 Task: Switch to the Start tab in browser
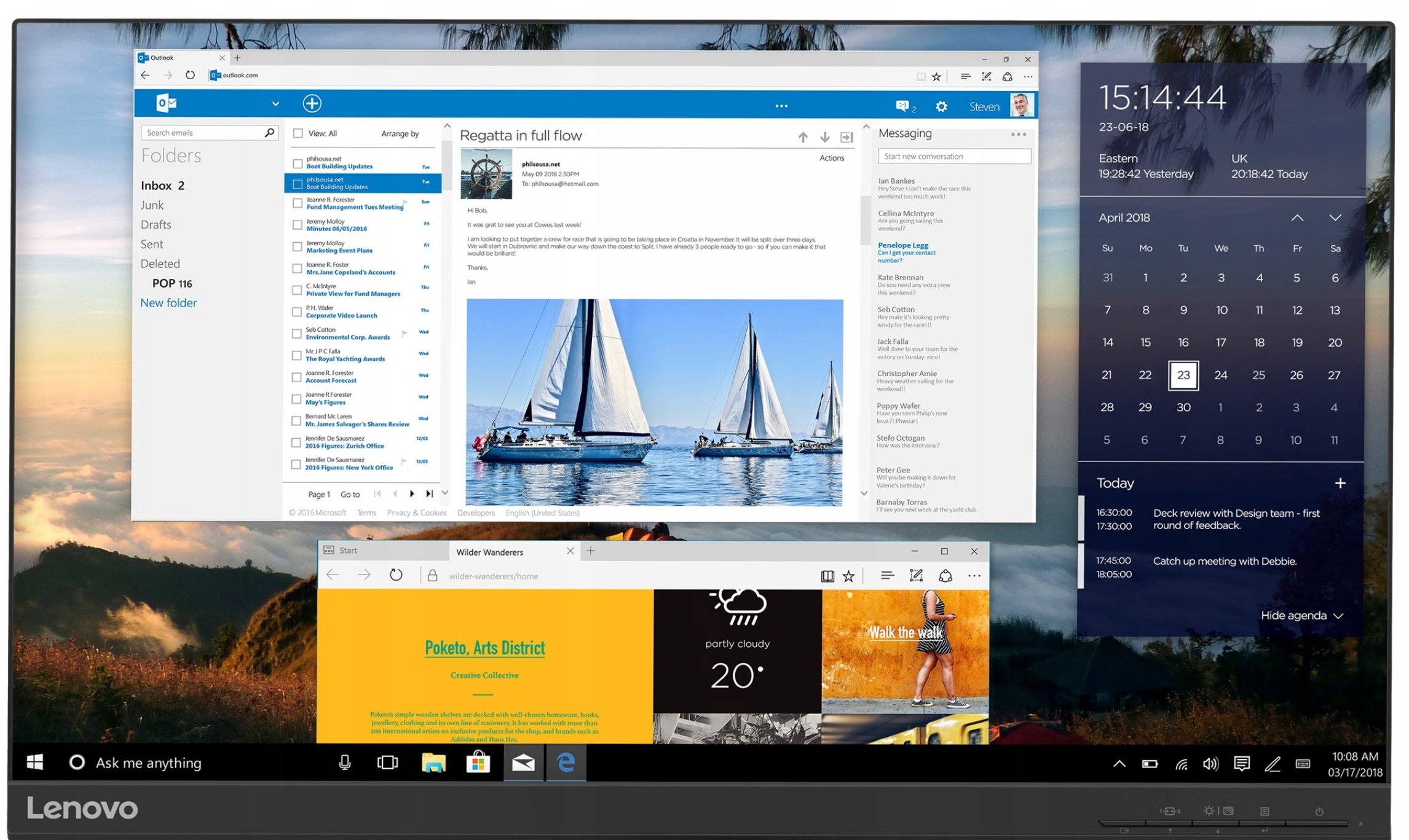(348, 551)
